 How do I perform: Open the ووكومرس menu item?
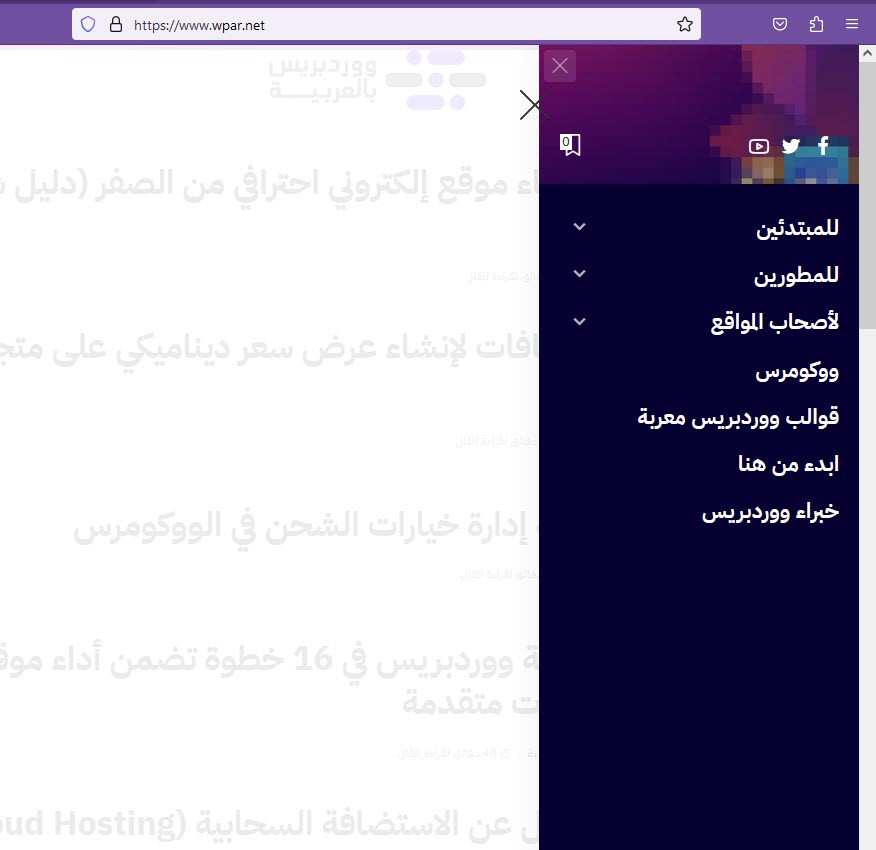click(797, 371)
